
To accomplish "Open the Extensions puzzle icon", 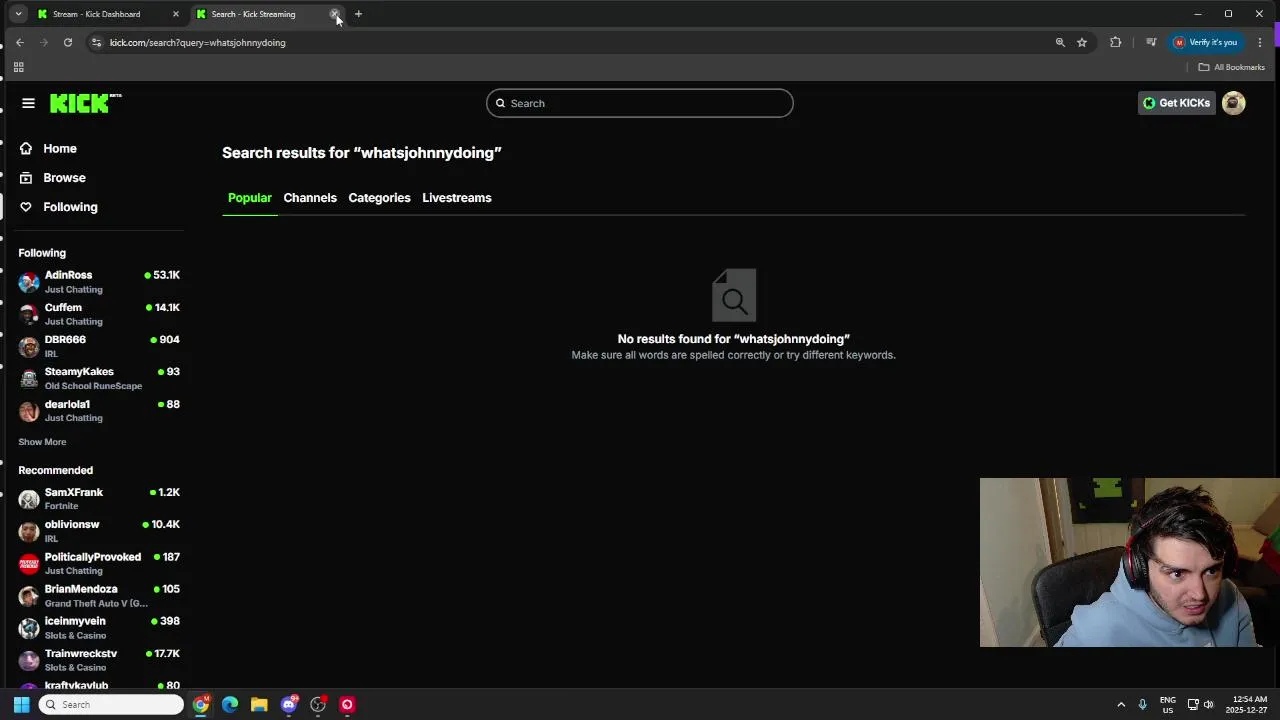I will click(x=1116, y=42).
